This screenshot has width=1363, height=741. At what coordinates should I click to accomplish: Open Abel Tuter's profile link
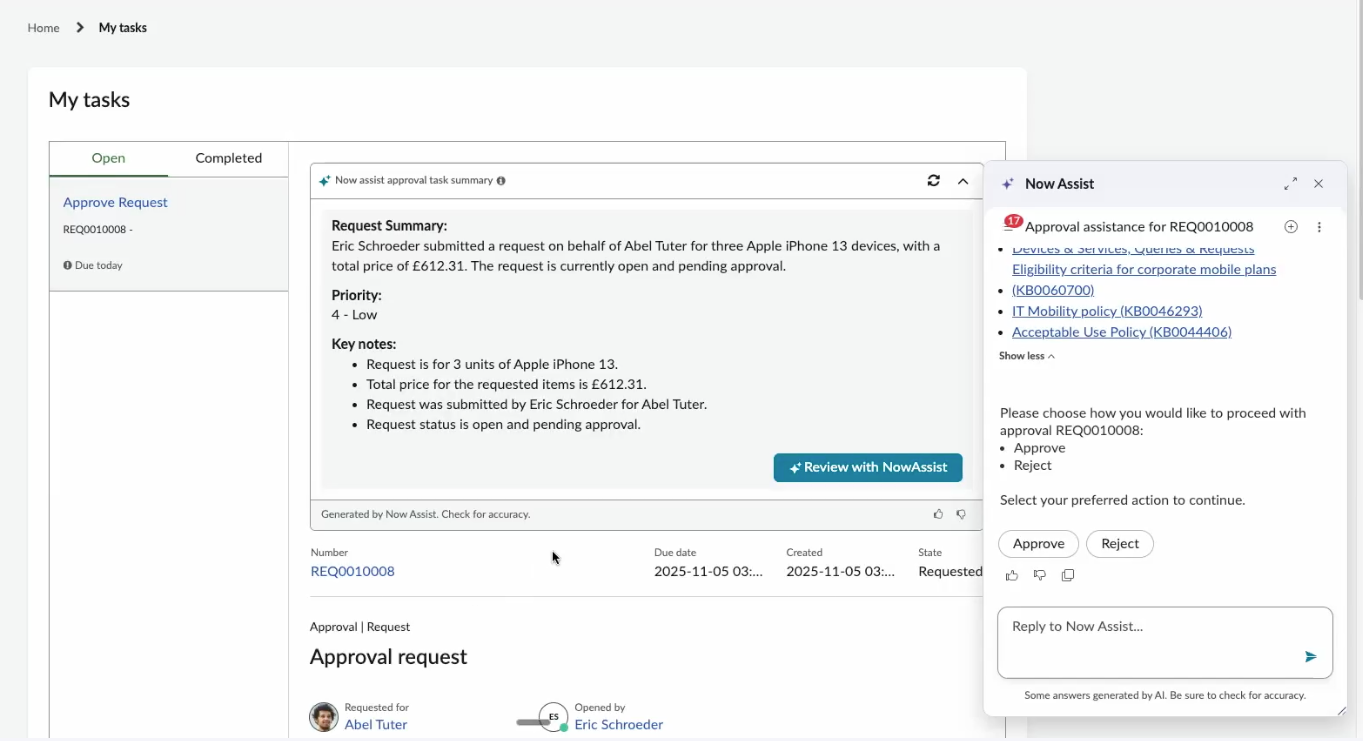point(376,724)
